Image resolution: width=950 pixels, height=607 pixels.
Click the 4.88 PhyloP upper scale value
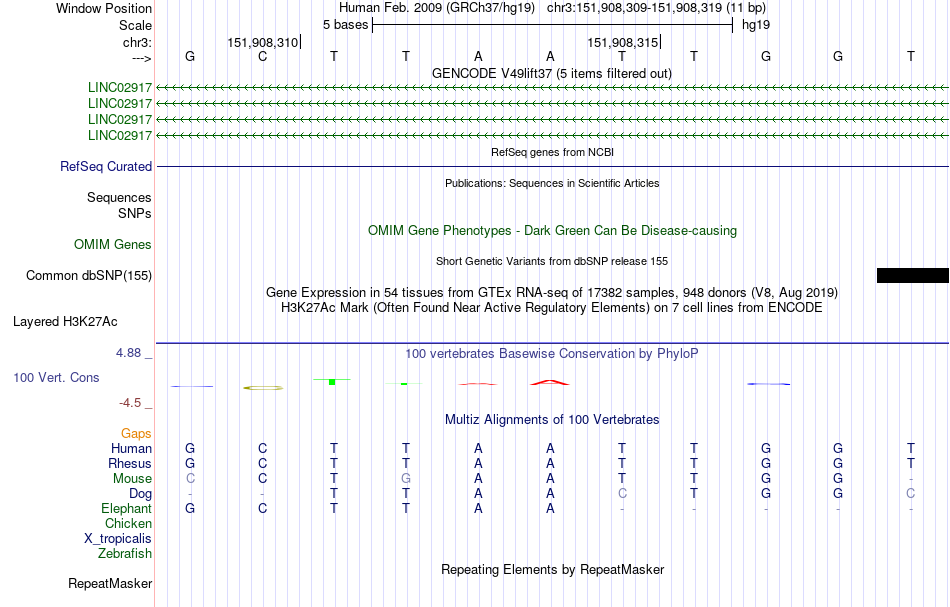[128, 353]
